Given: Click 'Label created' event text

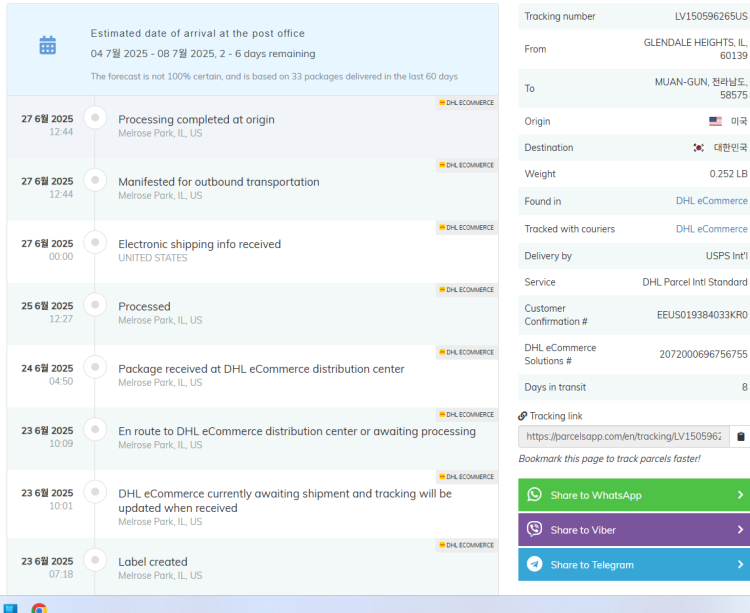Looking at the screenshot, I should (153, 562).
